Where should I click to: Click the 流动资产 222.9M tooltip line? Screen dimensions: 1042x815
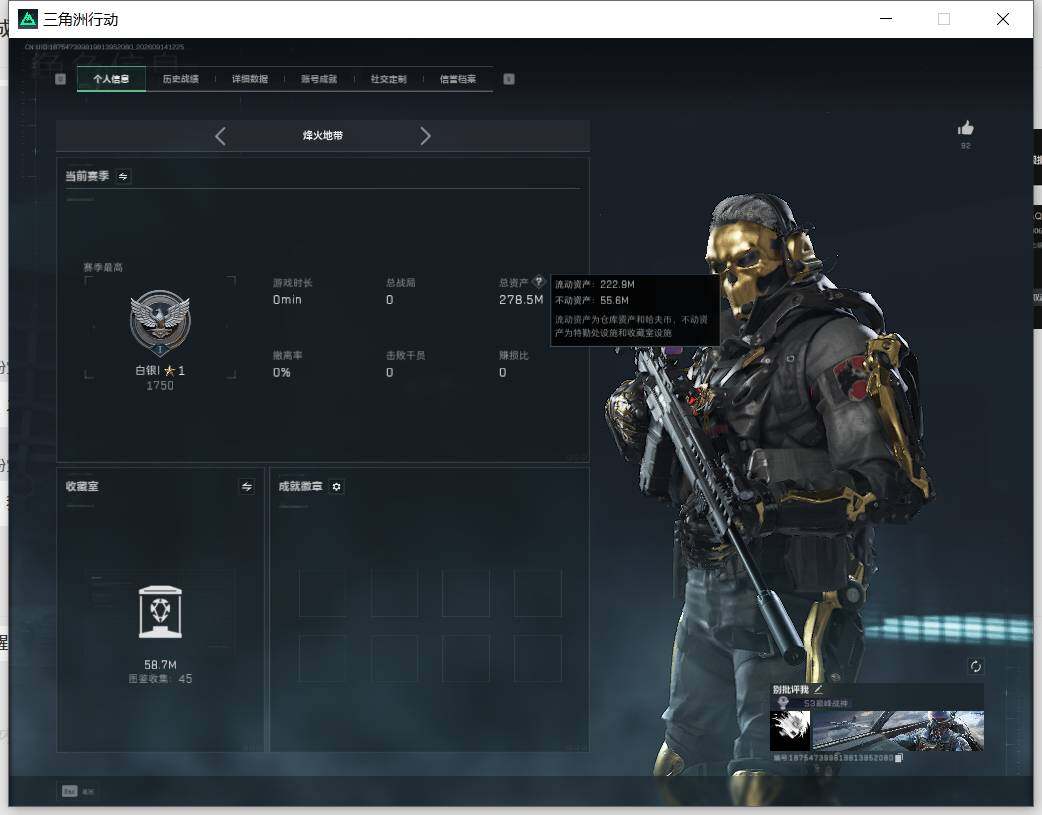tap(595, 284)
